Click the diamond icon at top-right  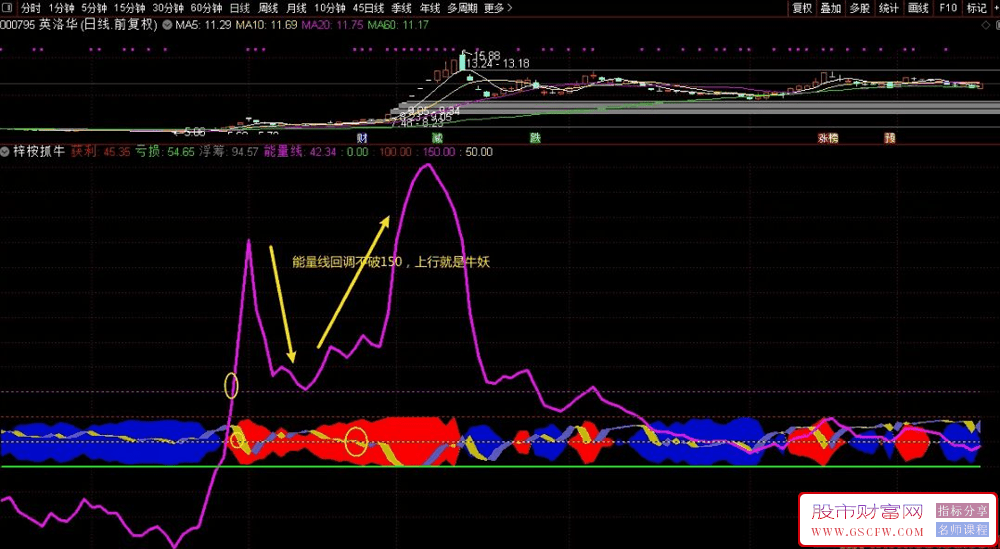click(x=986, y=26)
